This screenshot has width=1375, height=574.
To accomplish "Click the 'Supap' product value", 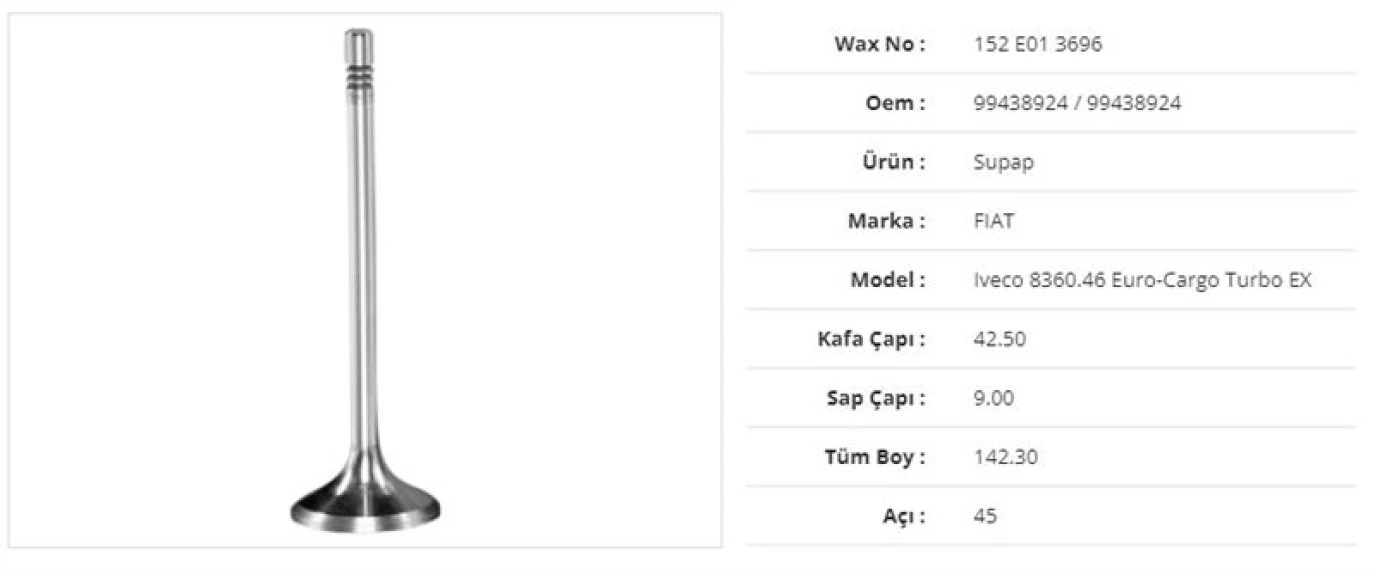I will (1003, 162).
